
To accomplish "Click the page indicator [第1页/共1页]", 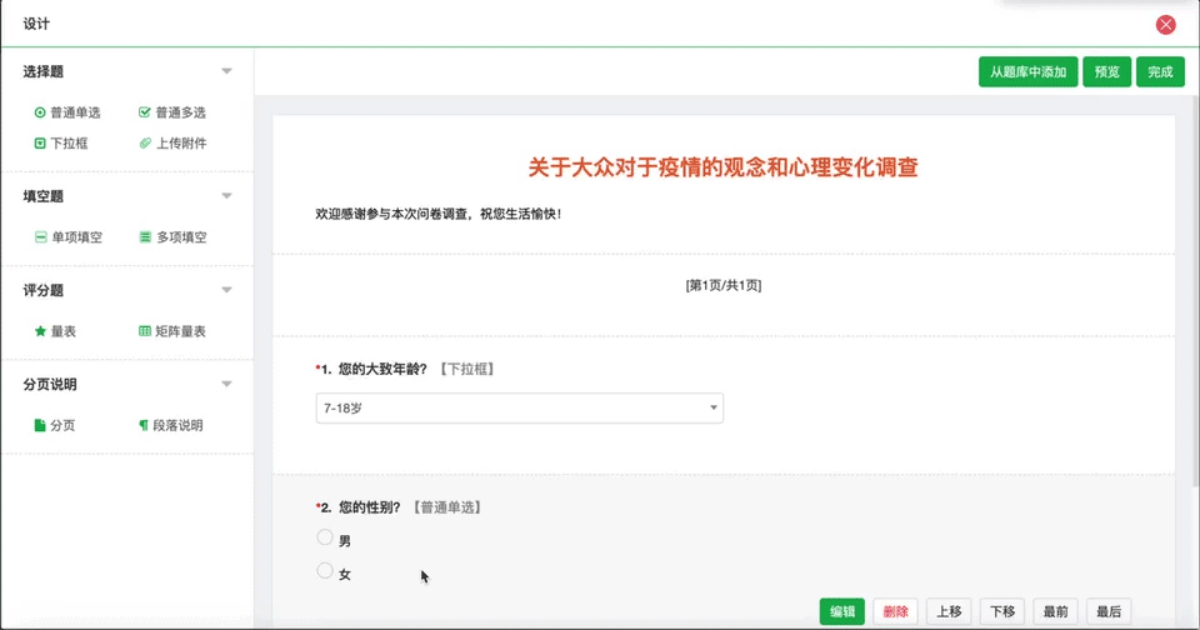I will 723,286.
